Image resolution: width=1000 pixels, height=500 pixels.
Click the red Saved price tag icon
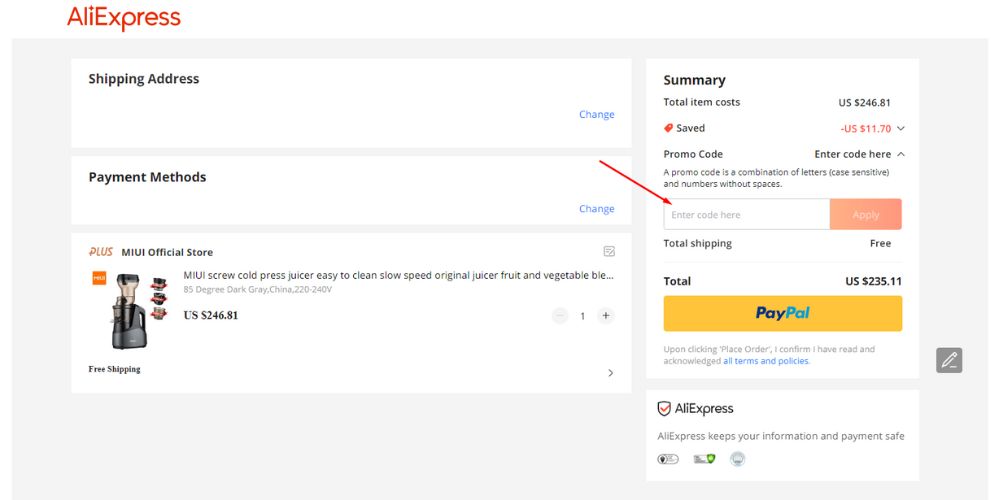[668, 128]
